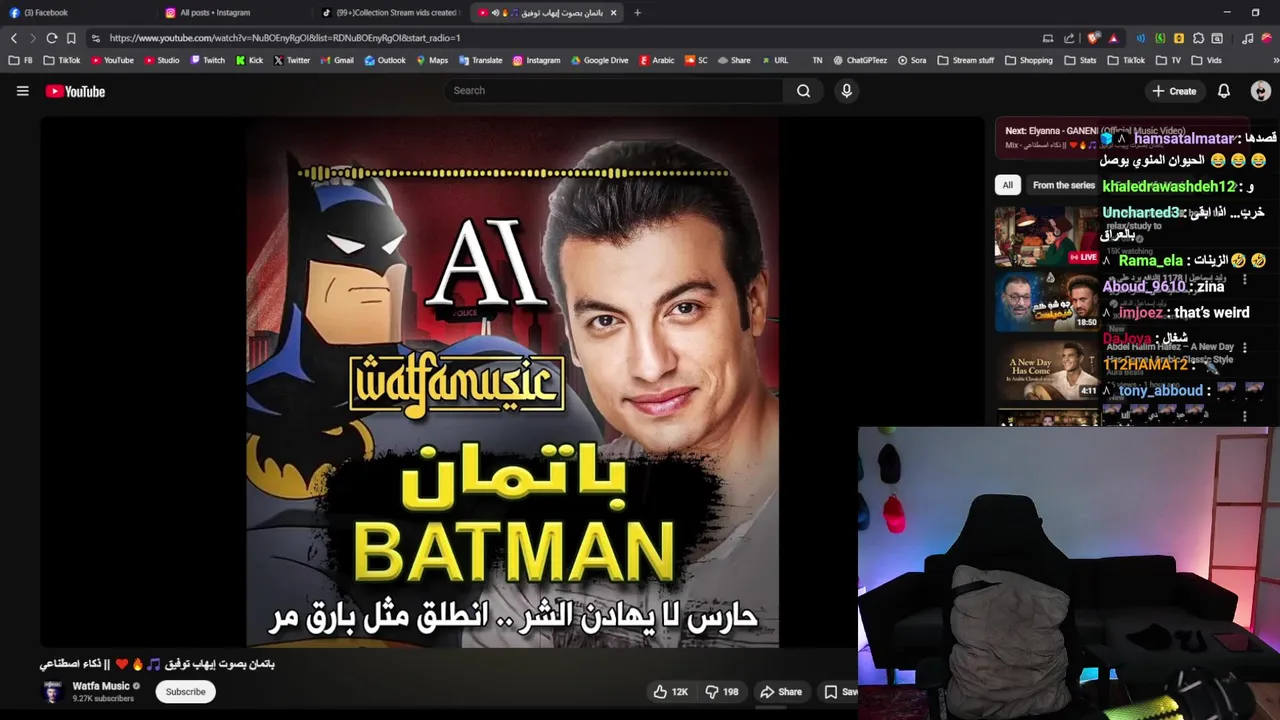1280x720 pixels.
Task: Click the Batman video player area
Action: pos(512,382)
